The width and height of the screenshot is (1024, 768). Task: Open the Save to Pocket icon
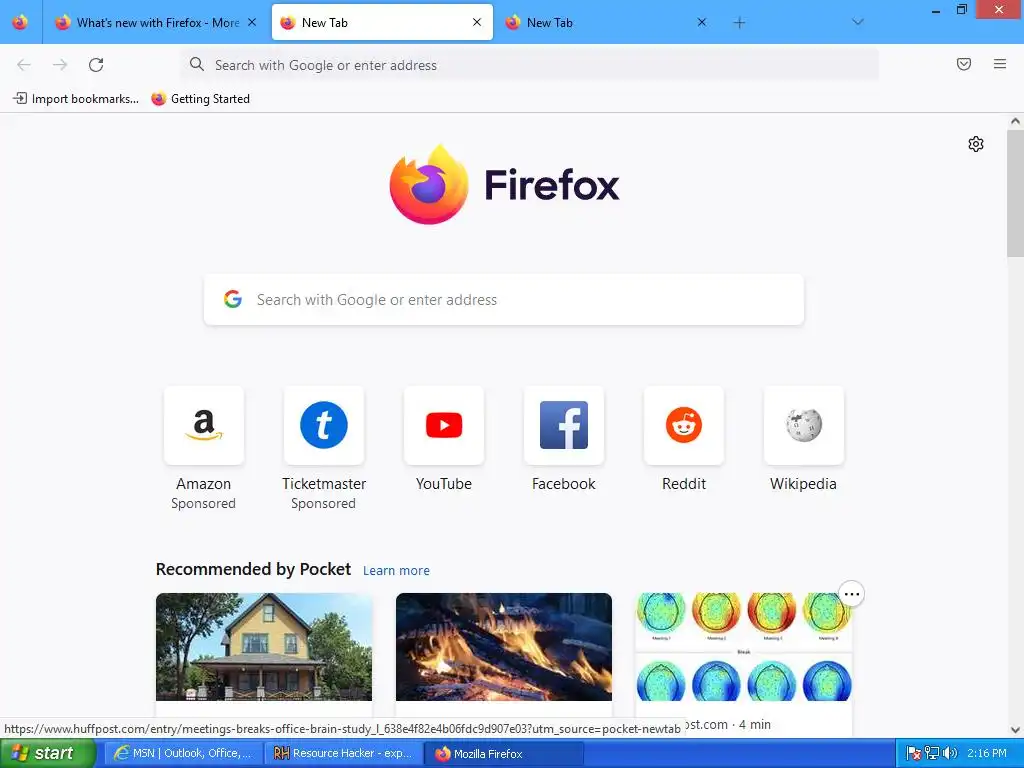(964, 64)
